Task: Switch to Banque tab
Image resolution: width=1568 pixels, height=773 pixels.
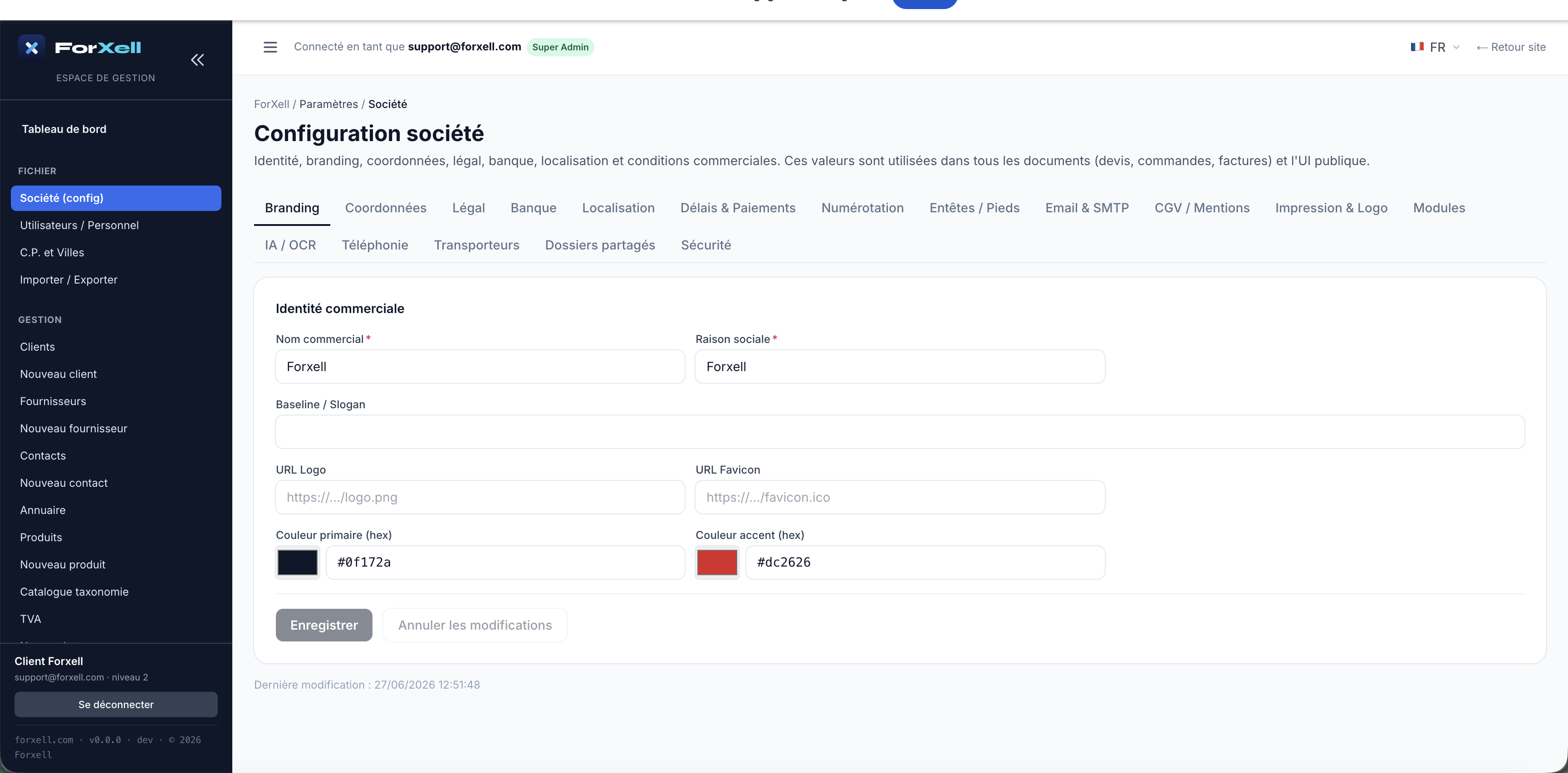Action: 533,208
